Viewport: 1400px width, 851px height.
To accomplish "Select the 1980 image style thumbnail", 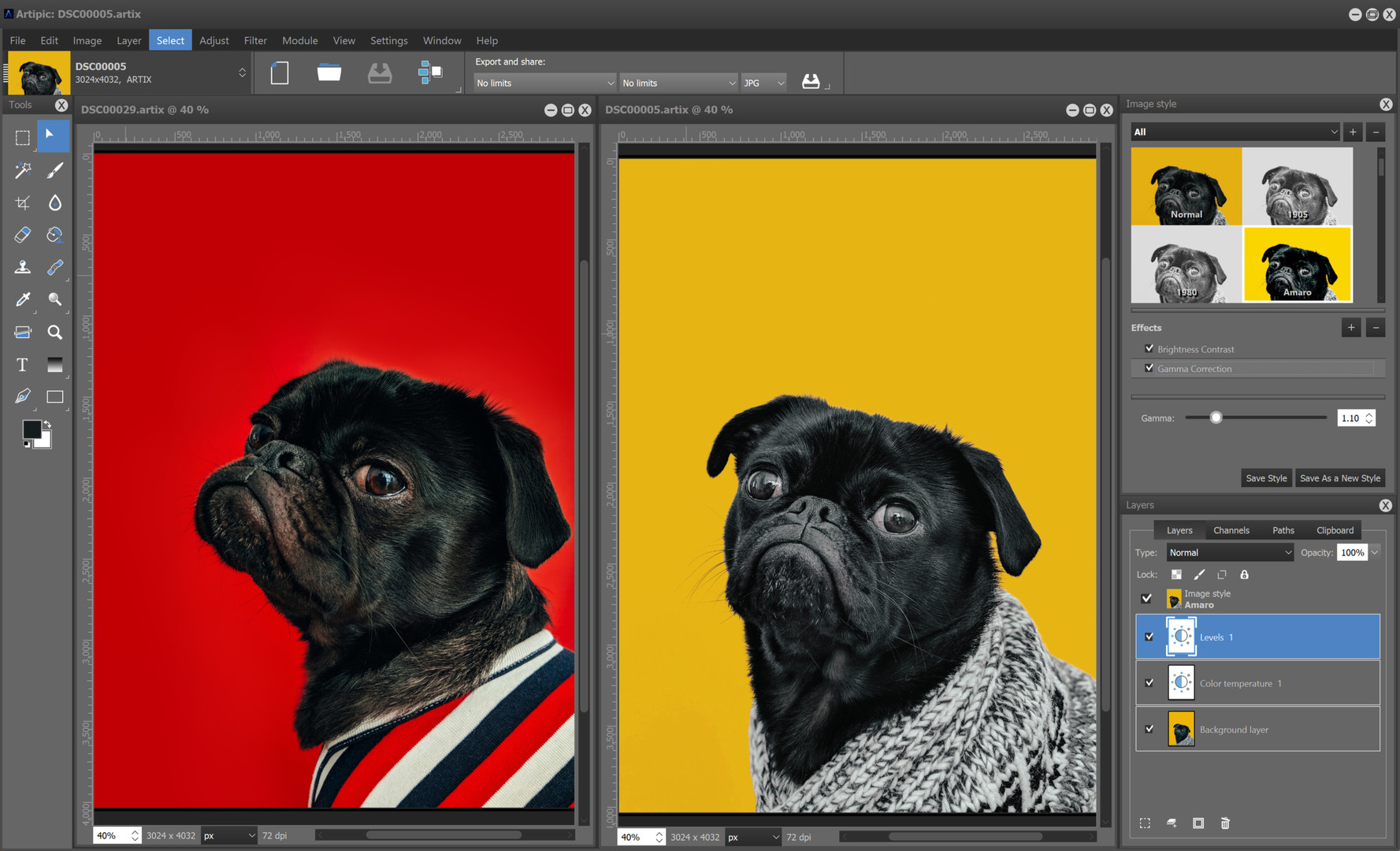I will point(1186,265).
